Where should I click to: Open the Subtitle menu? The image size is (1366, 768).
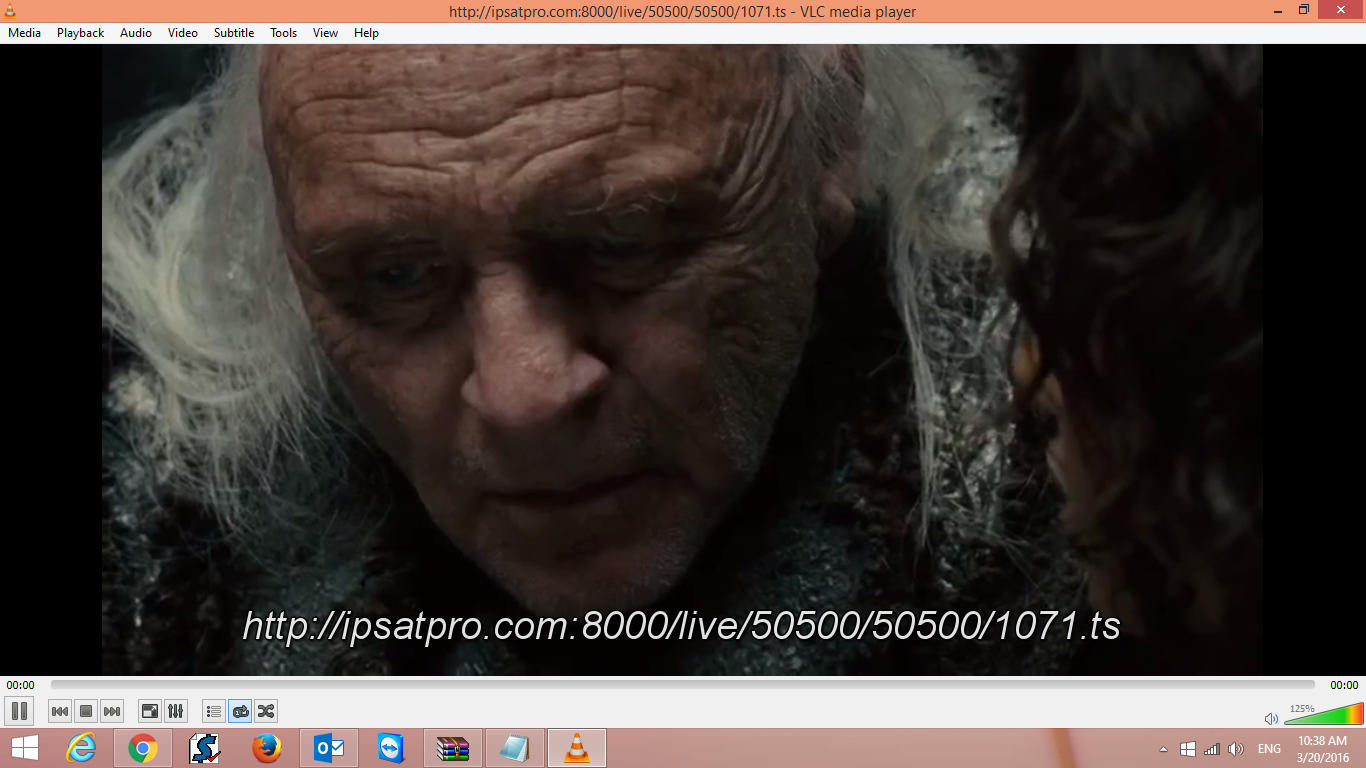tap(234, 33)
